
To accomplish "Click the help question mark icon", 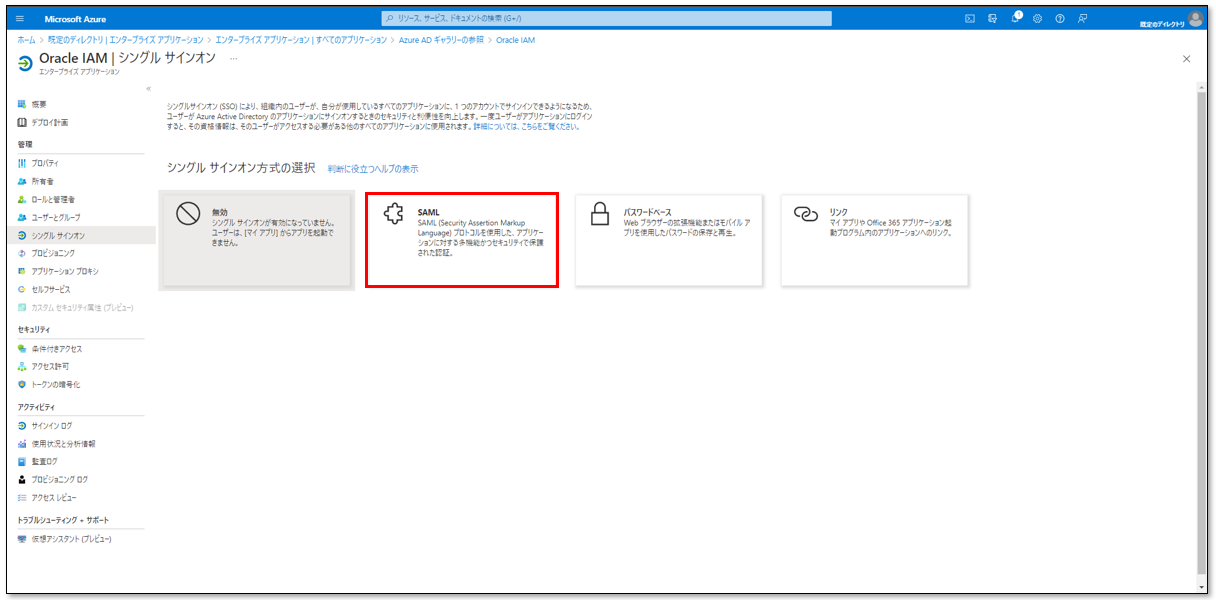I will [1059, 19].
